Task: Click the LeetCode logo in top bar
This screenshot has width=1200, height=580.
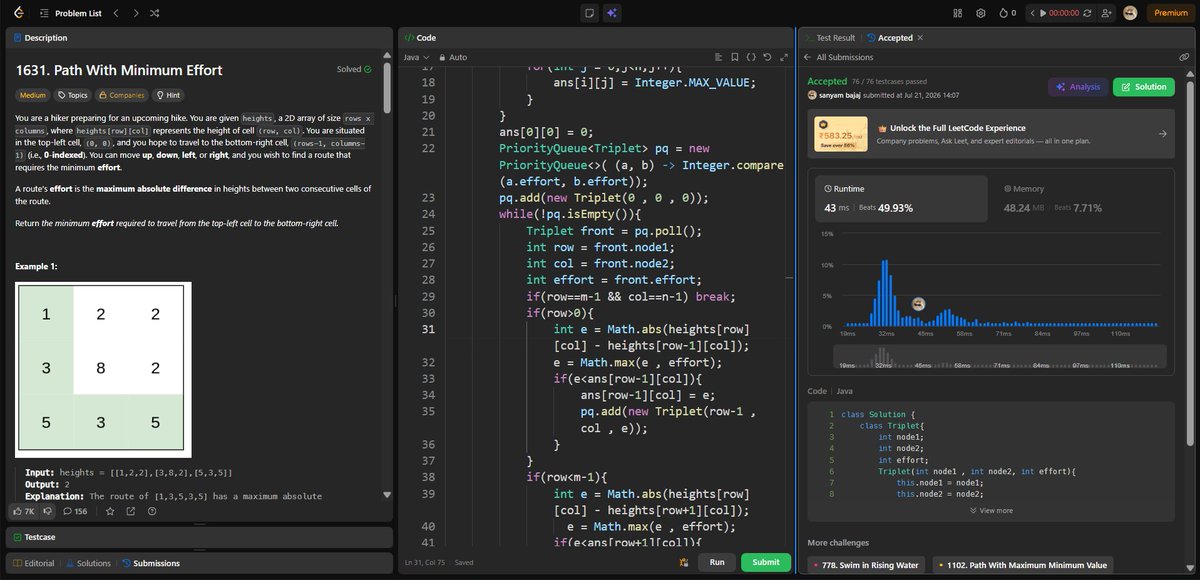Action: 18,13
